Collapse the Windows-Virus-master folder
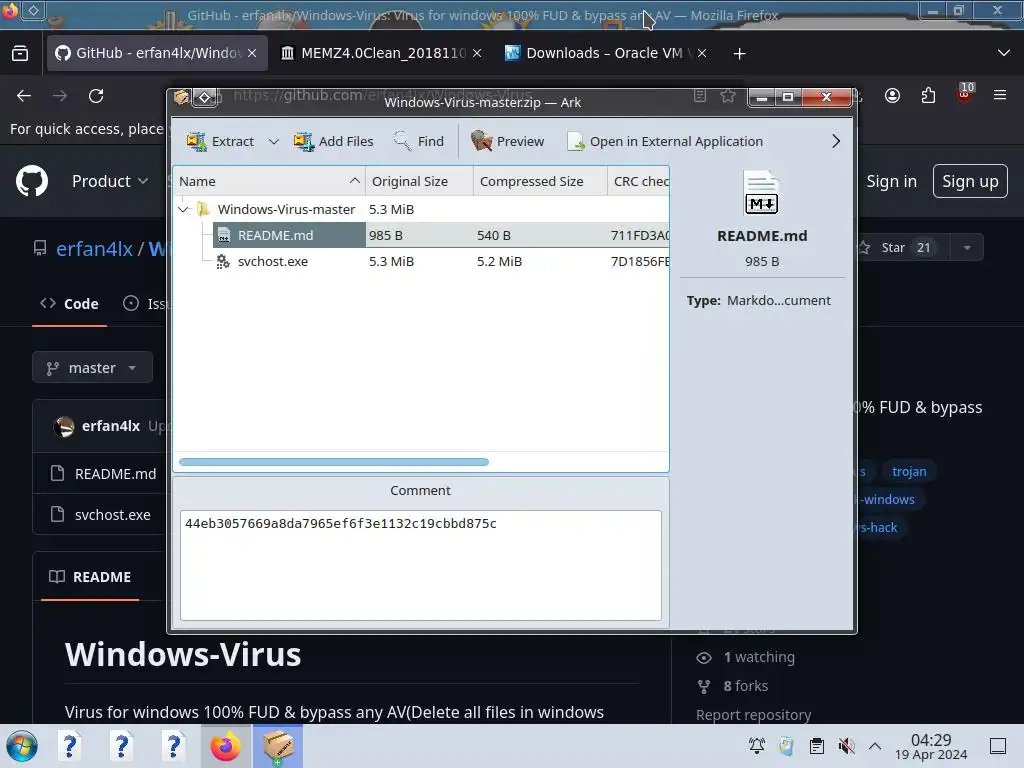The width and height of the screenshot is (1024, 768). click(x=184, y=210)
